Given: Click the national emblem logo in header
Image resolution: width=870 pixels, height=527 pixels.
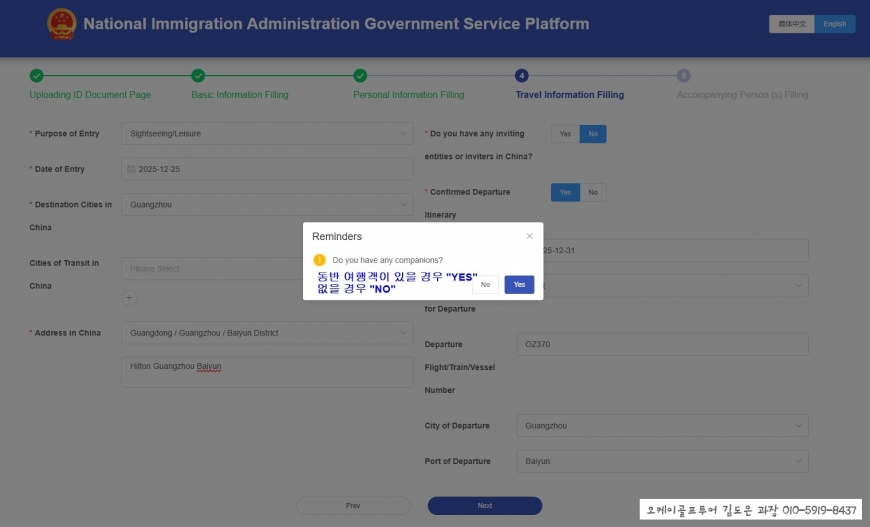Looking at the screenshot, I should point(61,24).
